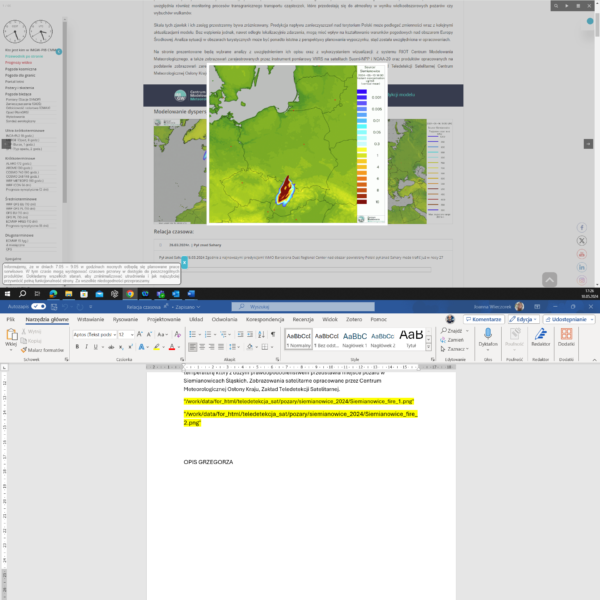
Task: Toggle superscript formatting
Action: [130, 347]
